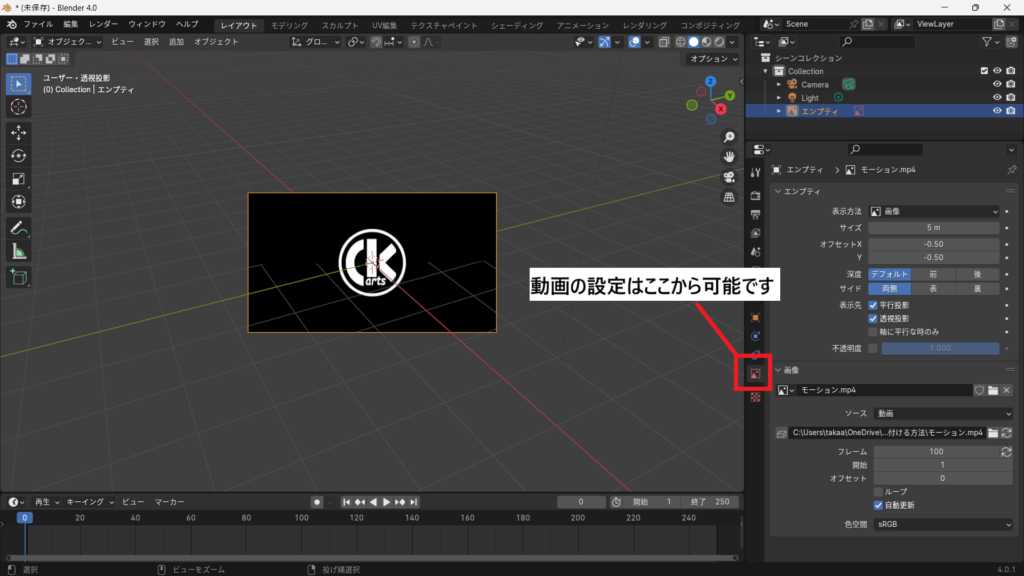Open the 表示方法 dropdown

point(934,212)
